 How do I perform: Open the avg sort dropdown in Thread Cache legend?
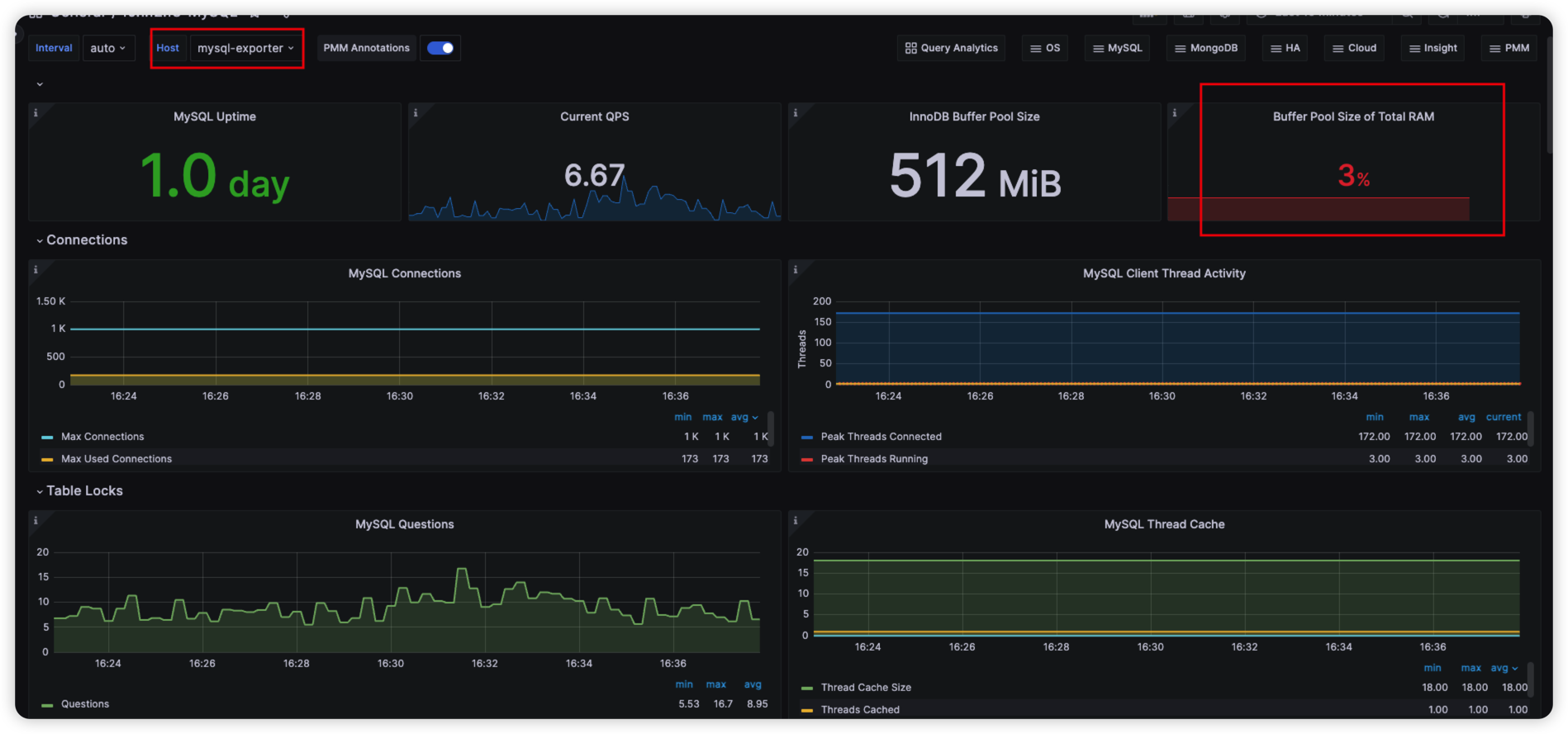(x=1504, y=668)
